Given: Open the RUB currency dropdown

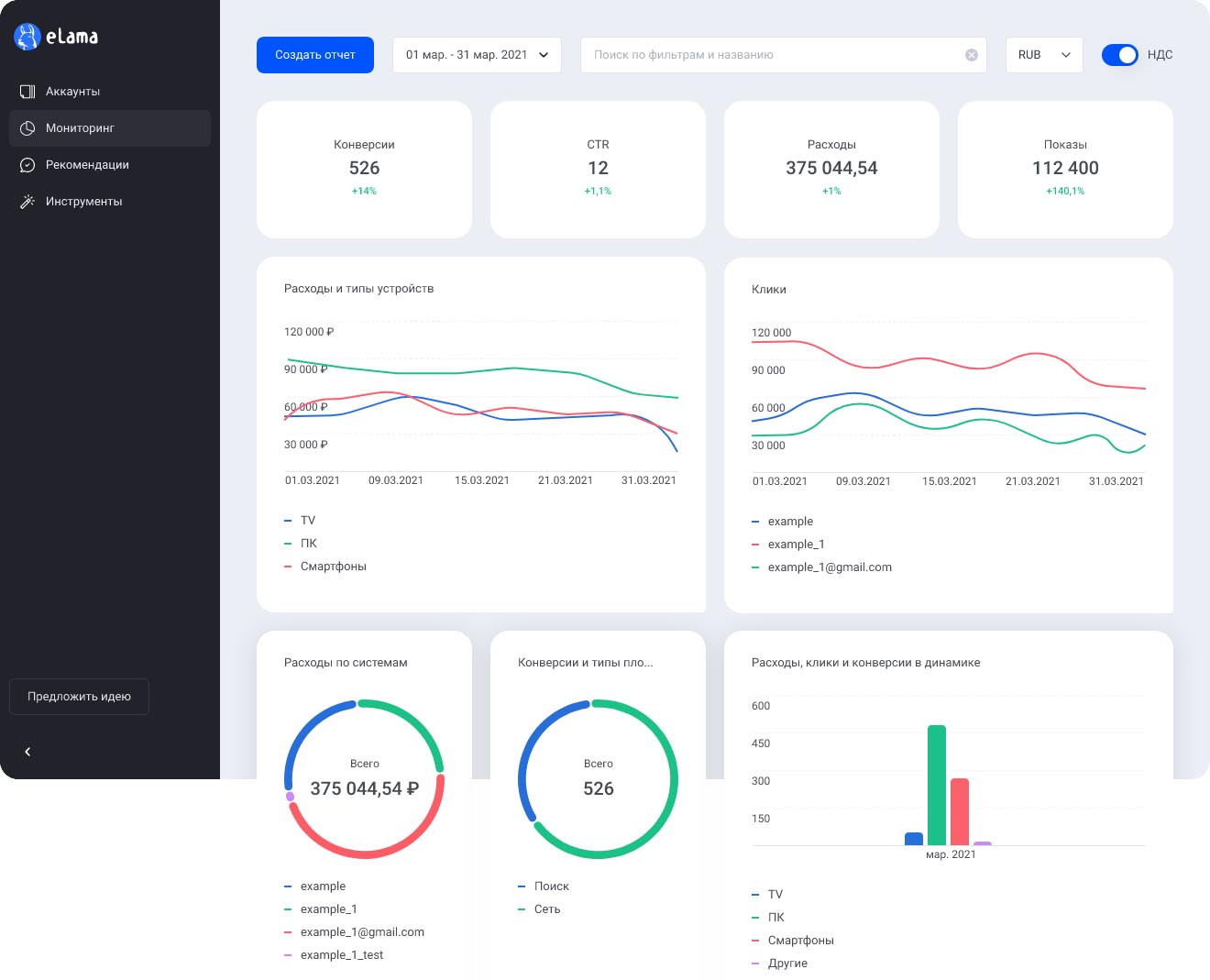Looking at the screenshot, I should coord(1044,55).
